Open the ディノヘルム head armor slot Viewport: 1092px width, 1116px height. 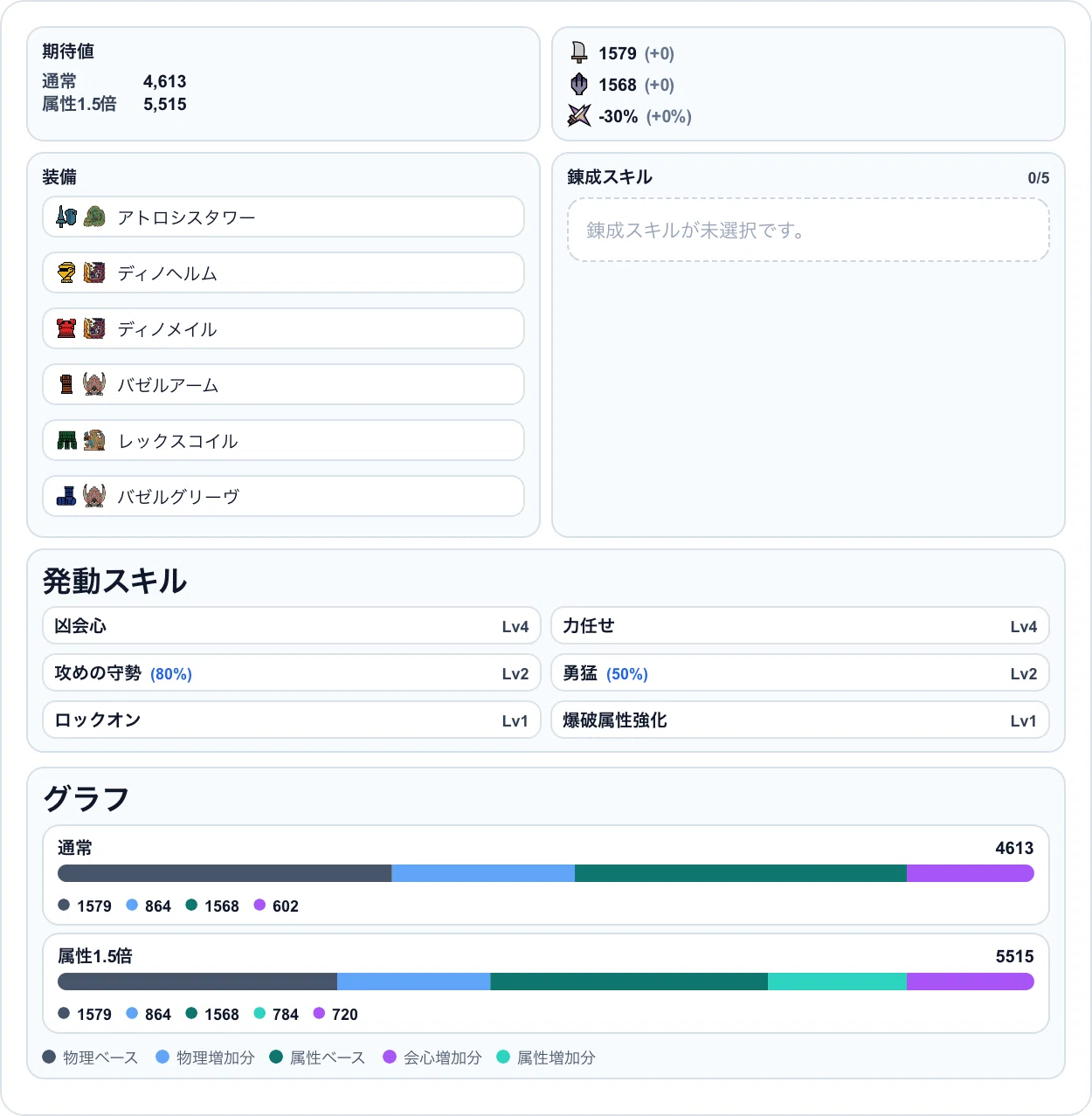(x=283, y=272)
